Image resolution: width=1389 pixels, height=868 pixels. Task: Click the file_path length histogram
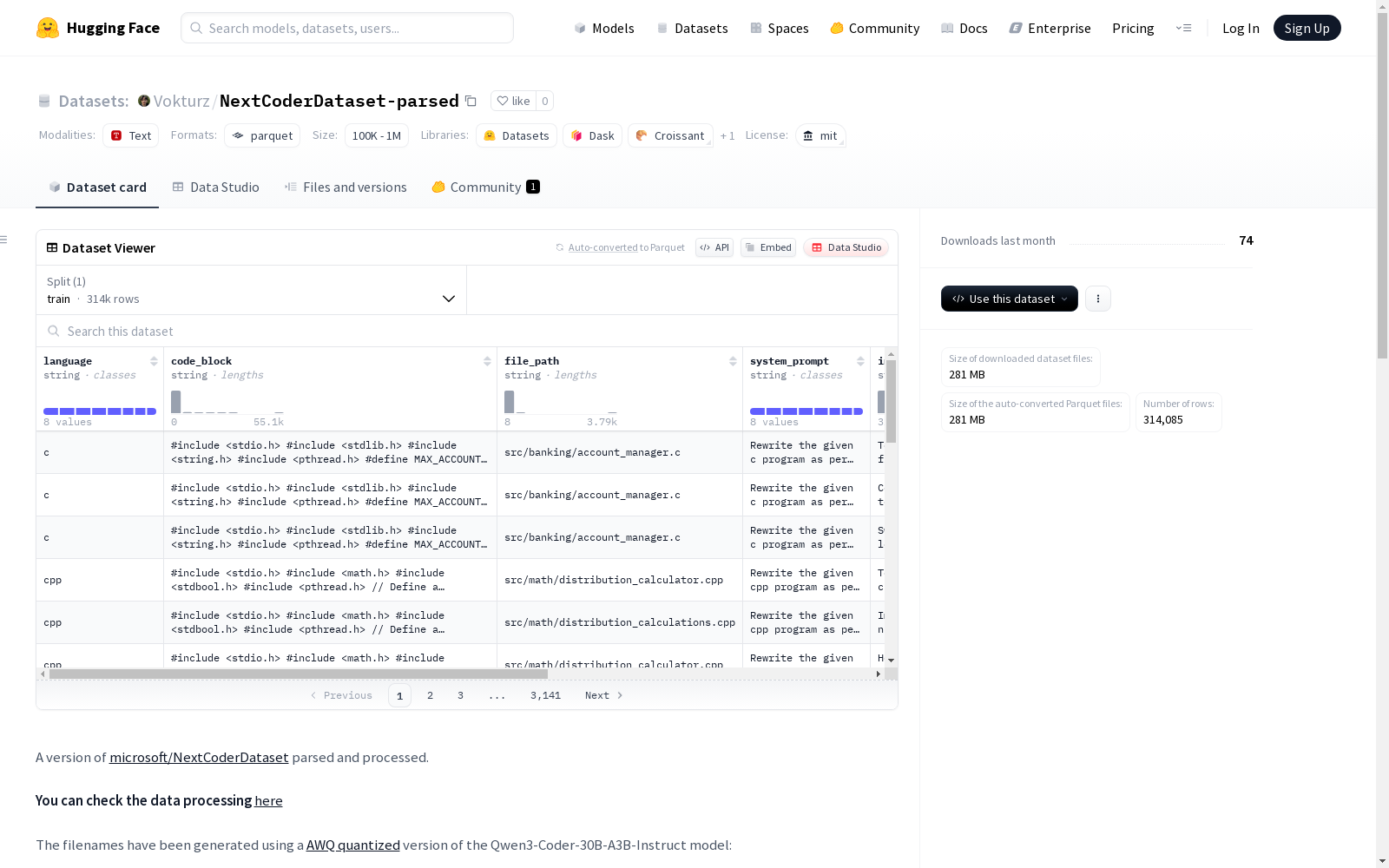tap(561, 402)
